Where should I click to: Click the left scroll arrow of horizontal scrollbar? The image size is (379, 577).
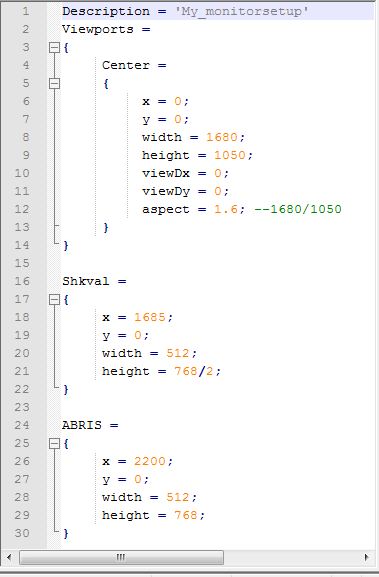[x=9, y=557]
